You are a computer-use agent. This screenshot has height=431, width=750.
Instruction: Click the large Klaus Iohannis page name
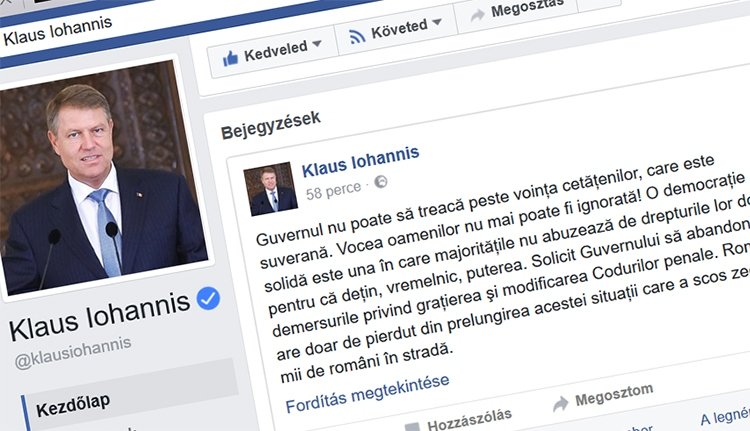[x=99, y=316]
